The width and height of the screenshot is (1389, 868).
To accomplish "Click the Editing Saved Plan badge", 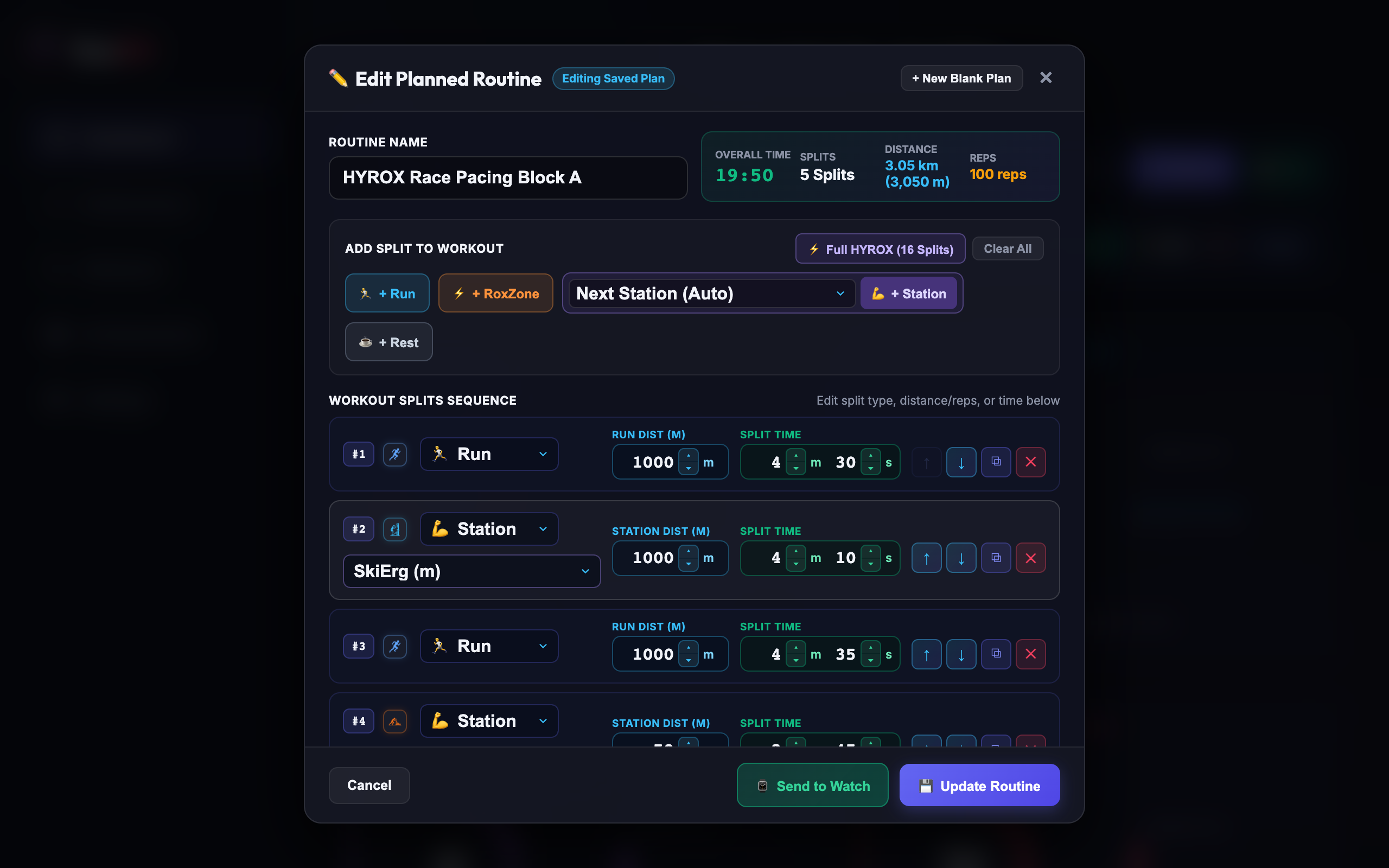I will (613, 79).
